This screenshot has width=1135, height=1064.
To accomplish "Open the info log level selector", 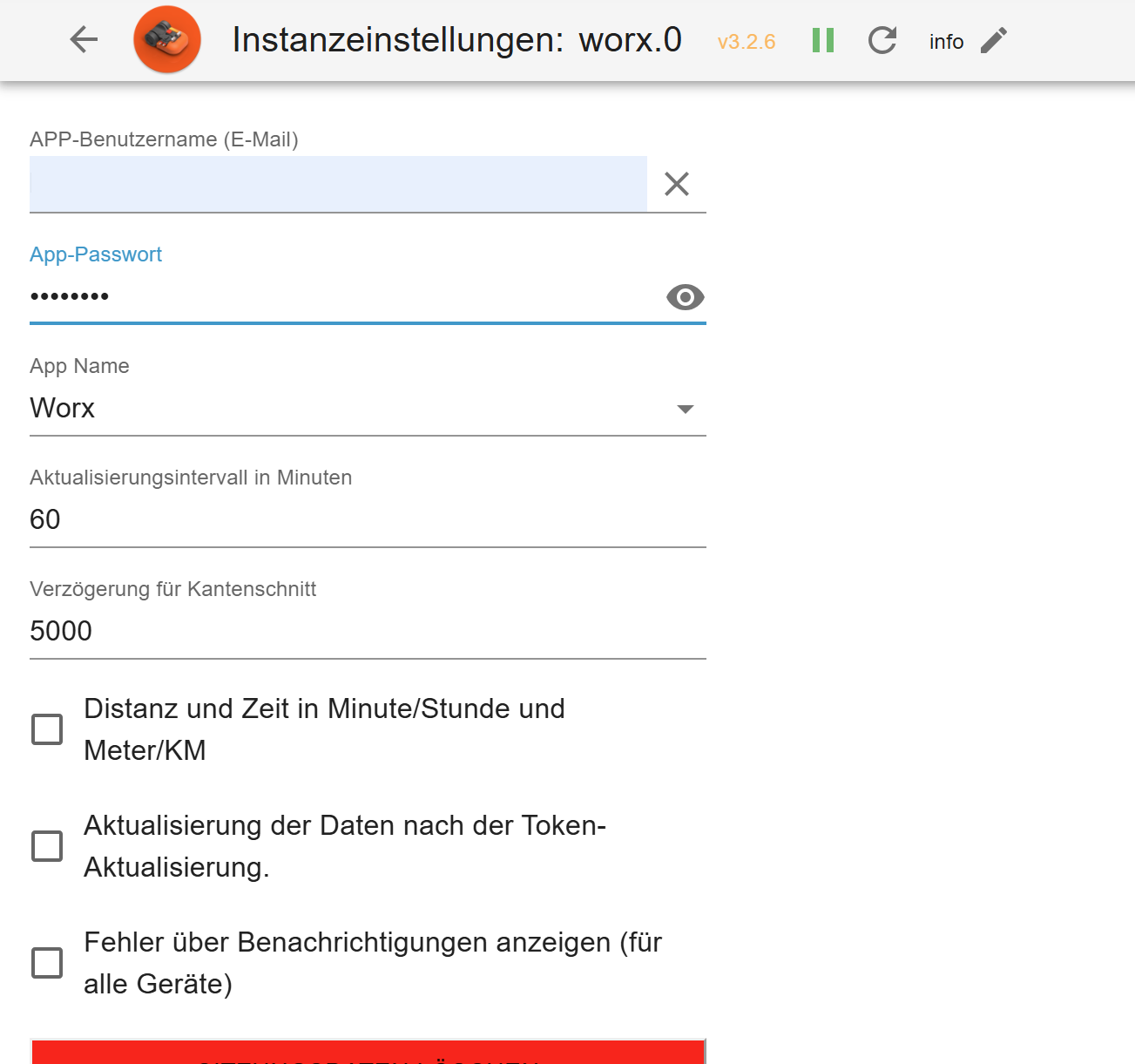I will pos(946,42).
